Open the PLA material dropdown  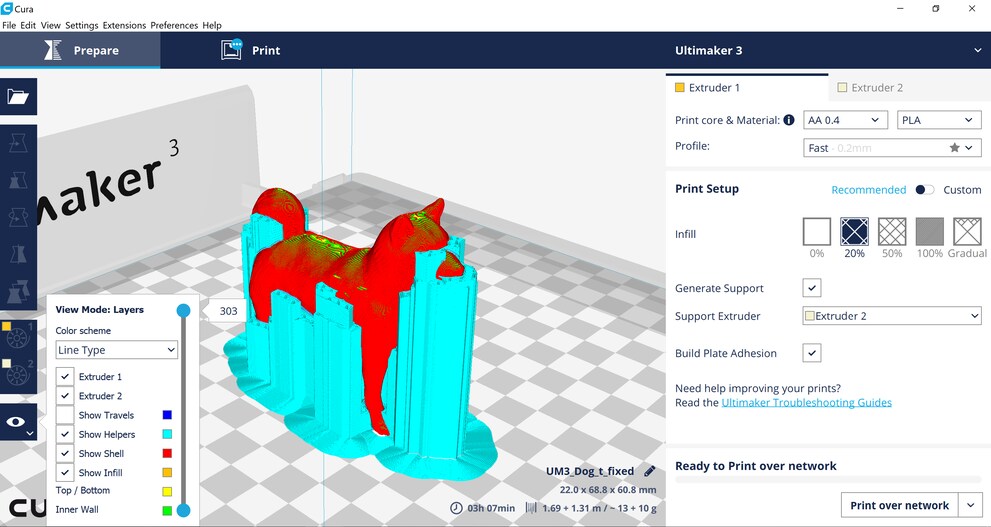[939, 119]
